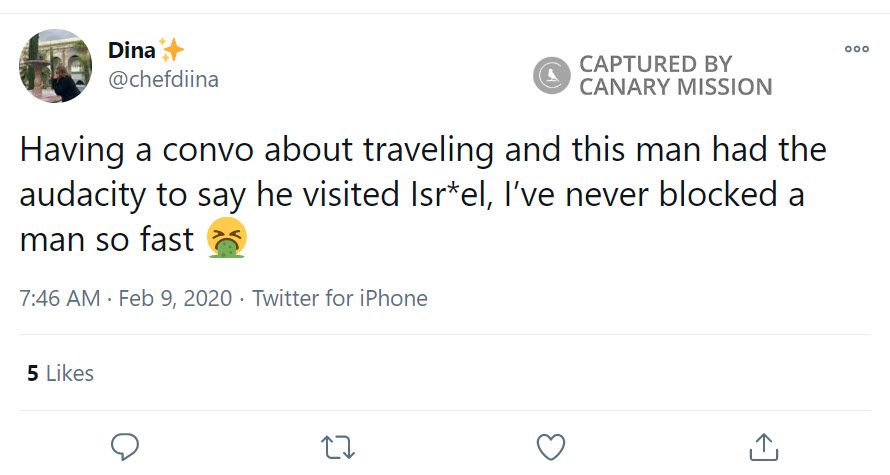The width and height of the screenshot is (890, 475).
Task: Click the CAPTURED BY watermark text
Action: [x=655, y=64]
